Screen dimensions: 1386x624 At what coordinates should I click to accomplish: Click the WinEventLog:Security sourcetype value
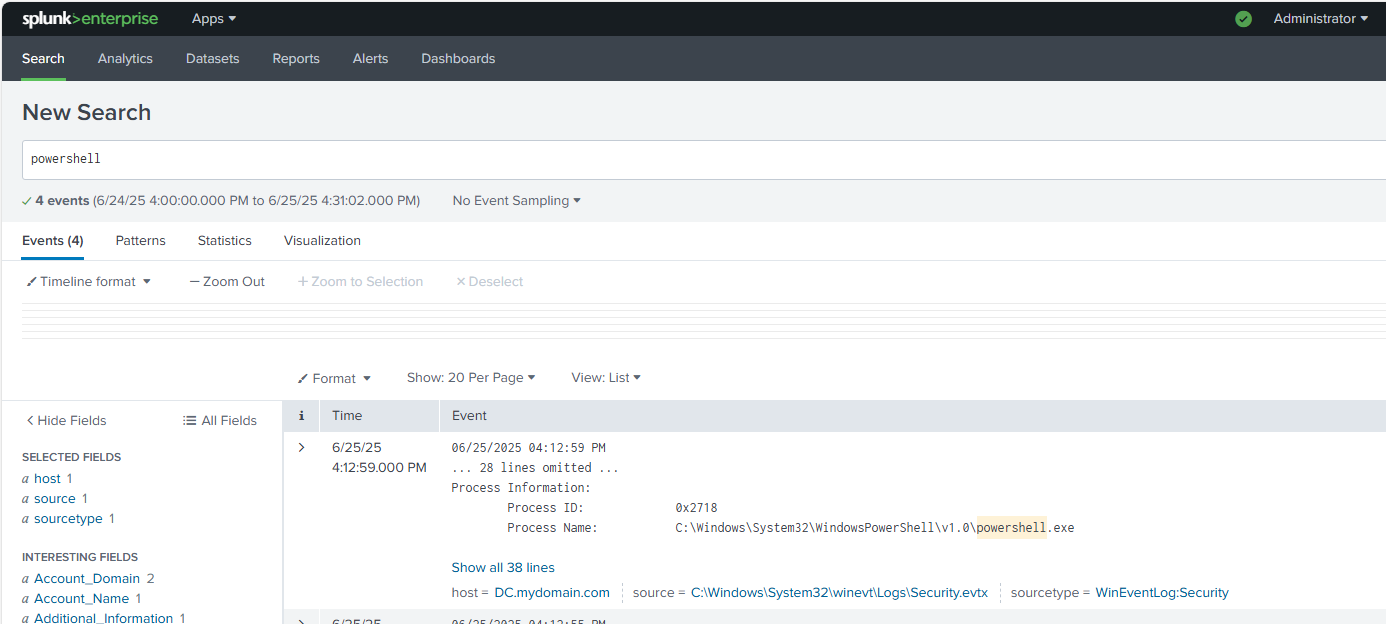(x=1162, y=593)
